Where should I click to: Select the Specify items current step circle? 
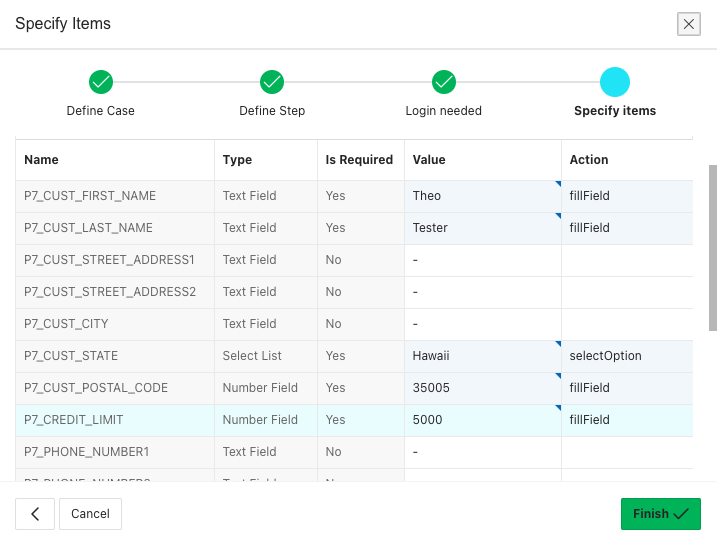click(615, 82)
